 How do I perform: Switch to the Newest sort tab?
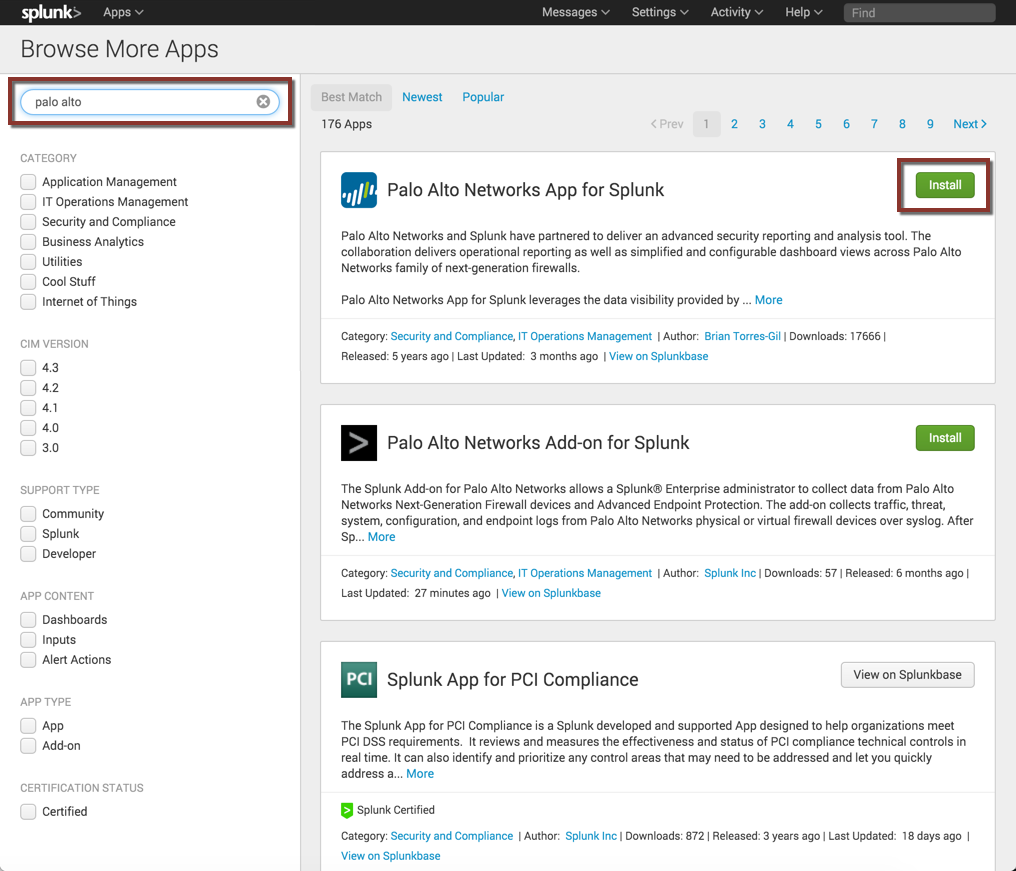tap(421, 96)
